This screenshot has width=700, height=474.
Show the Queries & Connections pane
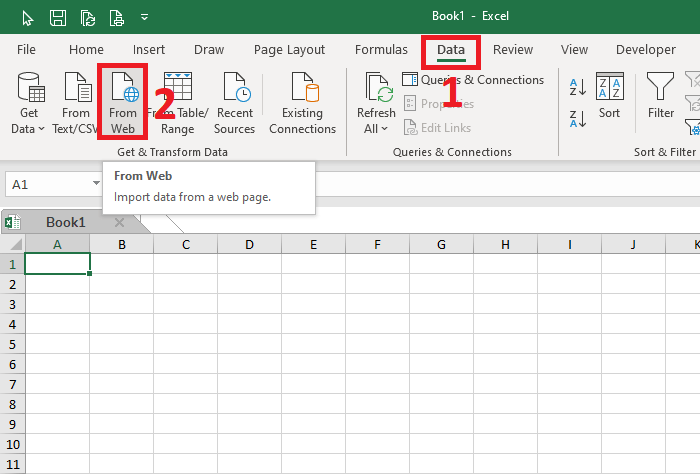coord(473,80)
